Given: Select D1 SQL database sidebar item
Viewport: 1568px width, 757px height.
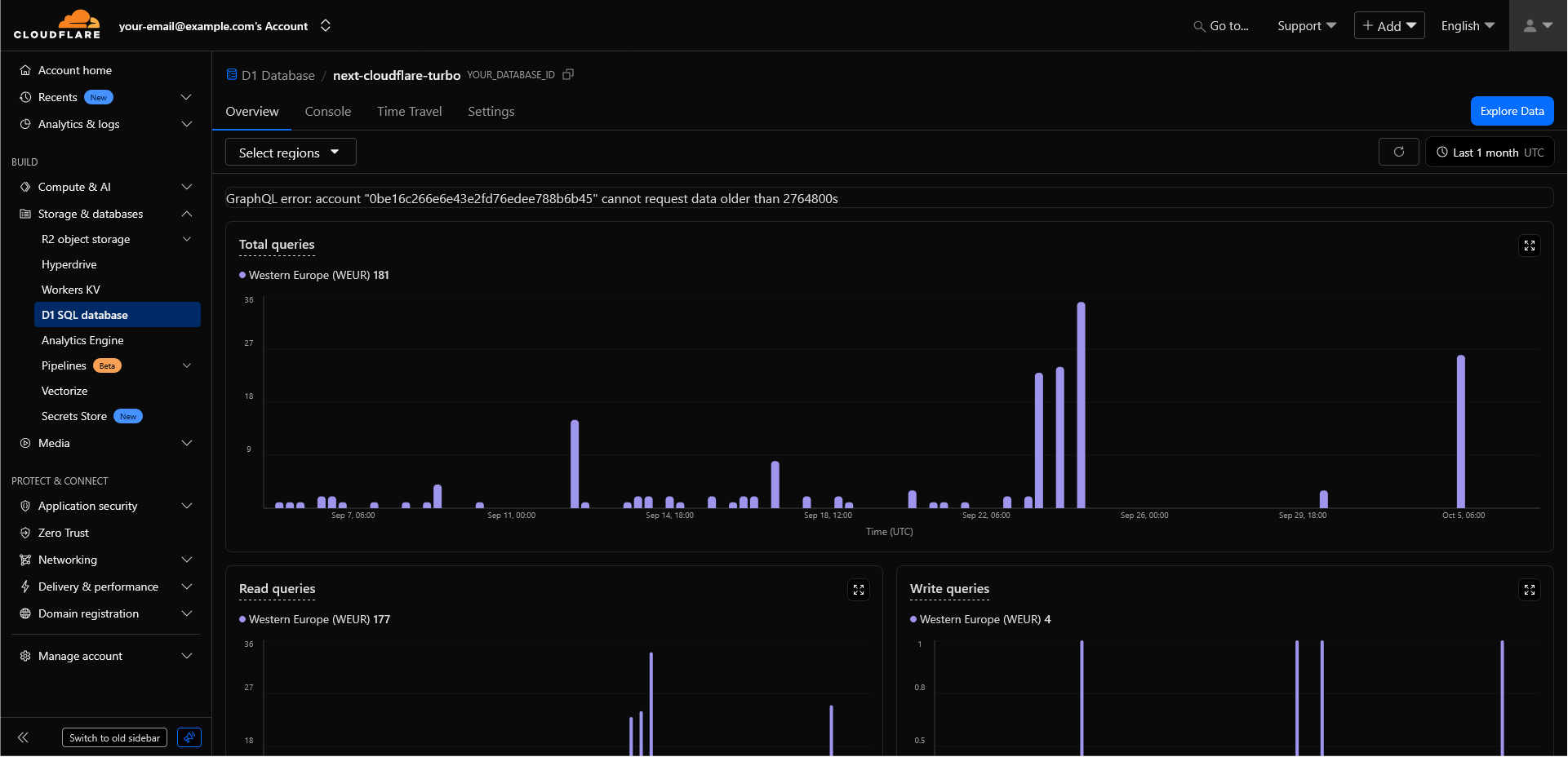Looking at the screenshot, I should [118, 315].
